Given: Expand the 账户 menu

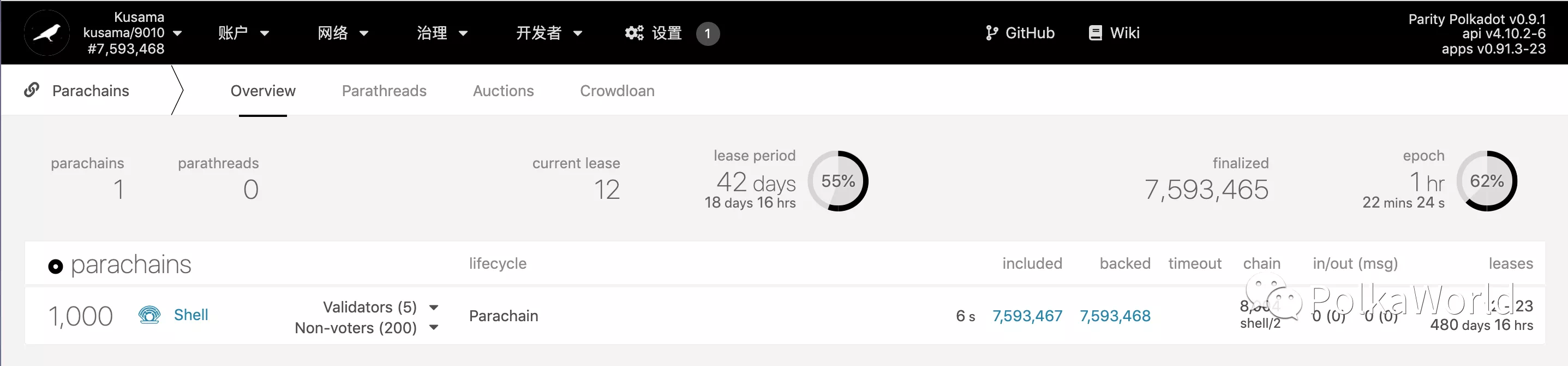Looking at the screenshot, I should coord(244,33).
